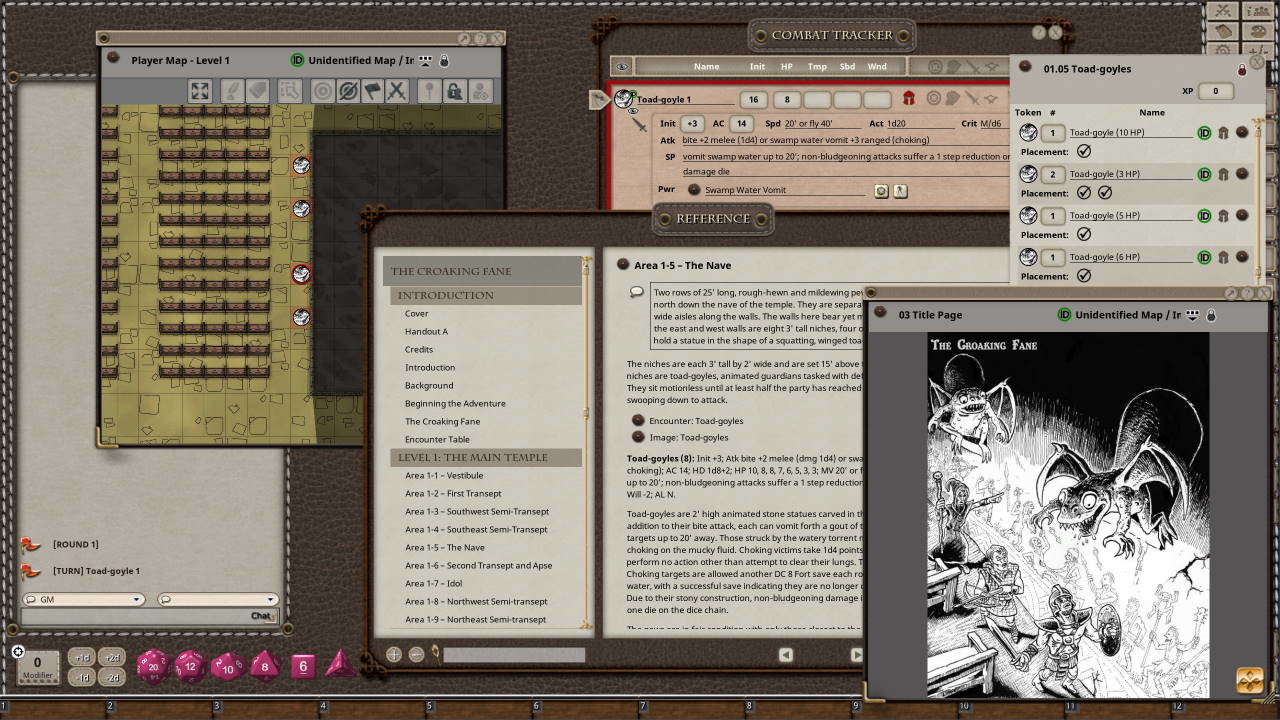This screenshot has height=720, width=1280.
Task: Roll the pink d20 die
Action: tap(152, 666)
